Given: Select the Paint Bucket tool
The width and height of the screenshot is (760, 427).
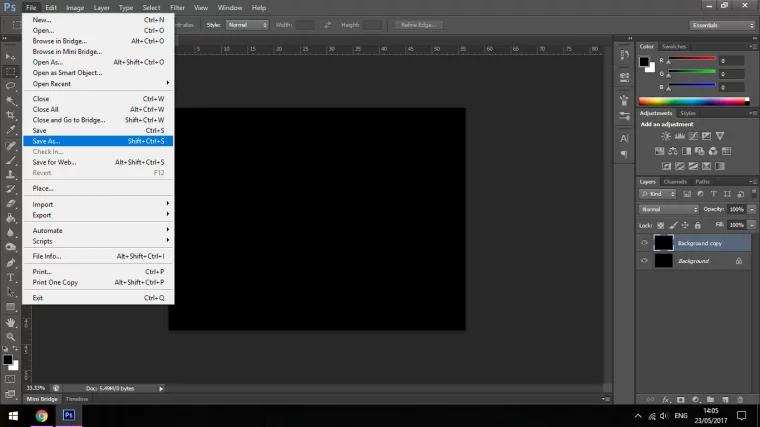Looking at the screenshot, I should pyautogui.click(x=11, y=218).
